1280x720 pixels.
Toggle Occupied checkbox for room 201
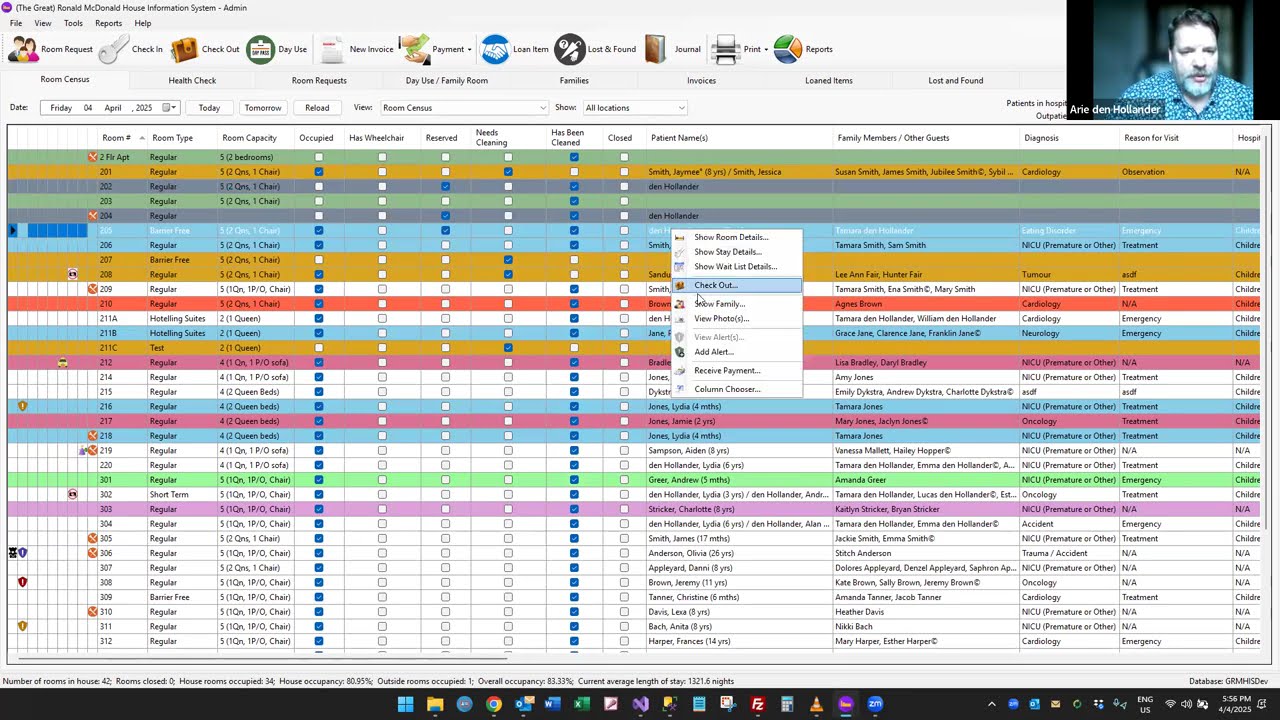pos(319,172)
